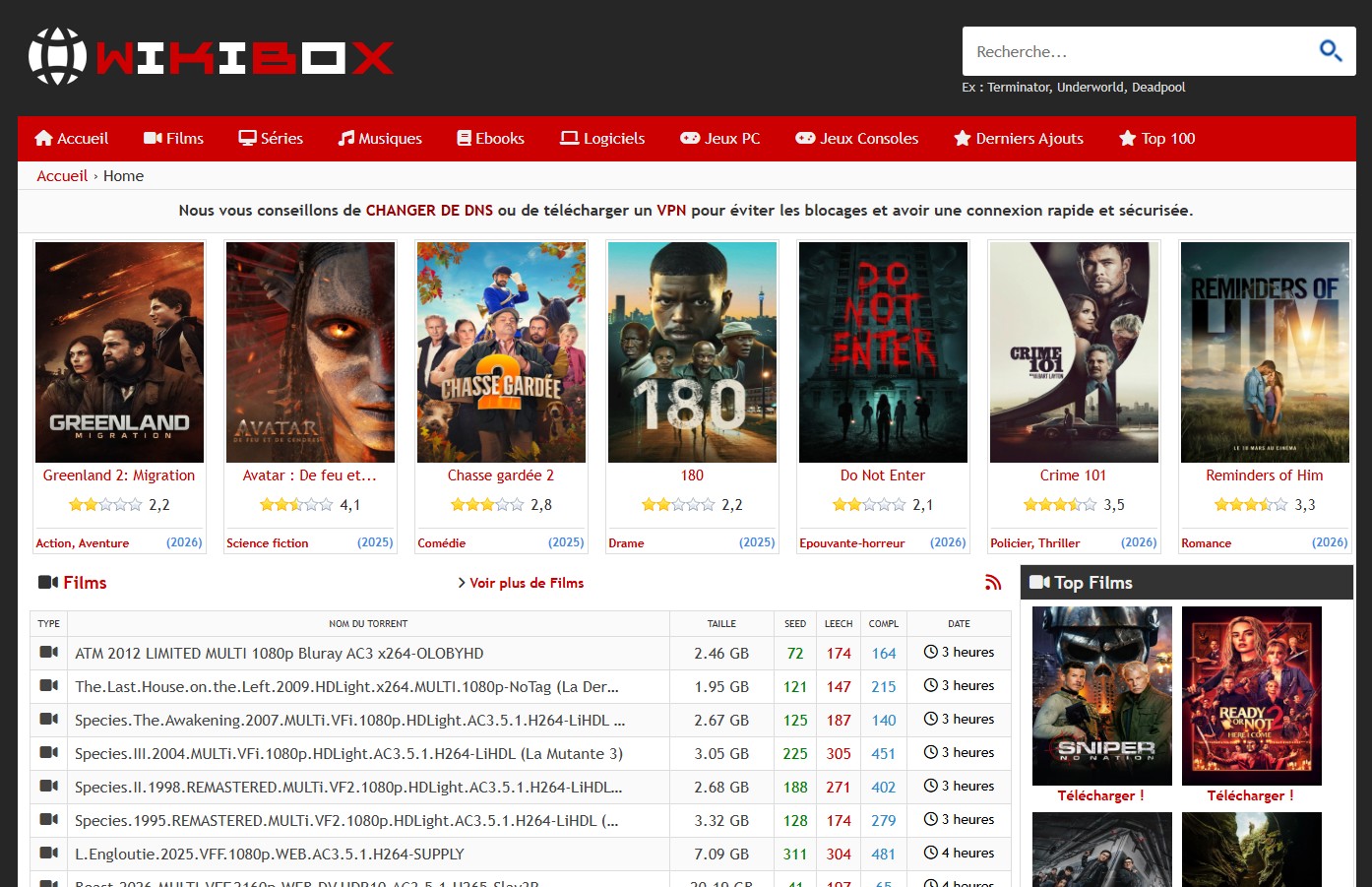Viewport: 1372px width, 887px height.
Task: Open the Top 100 menu
Action: tap(1157, 139)
